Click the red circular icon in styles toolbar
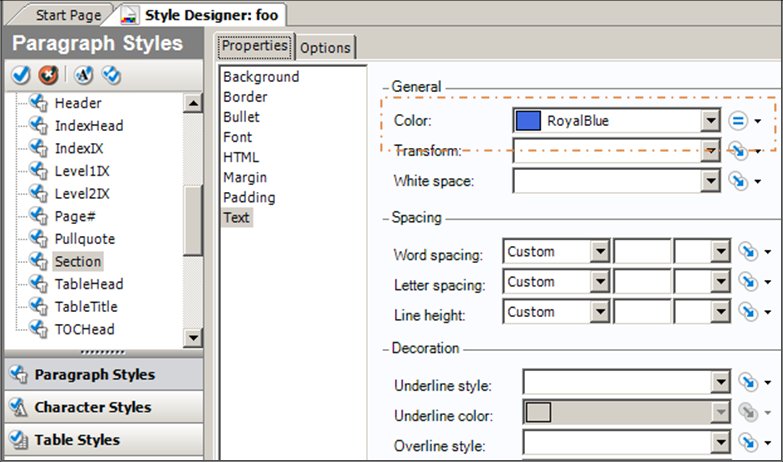Image resolution: width=783 pixels, height=462 pixels. coord(46,75)
